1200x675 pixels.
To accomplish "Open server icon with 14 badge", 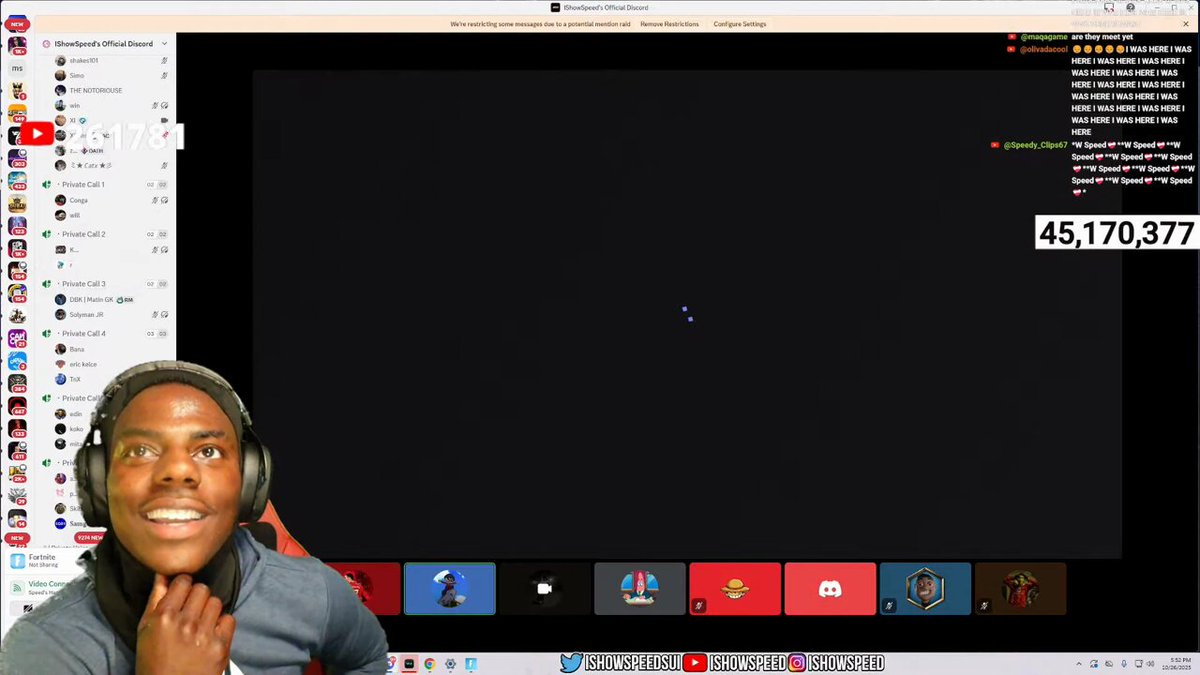I will [x=17, y=518].
